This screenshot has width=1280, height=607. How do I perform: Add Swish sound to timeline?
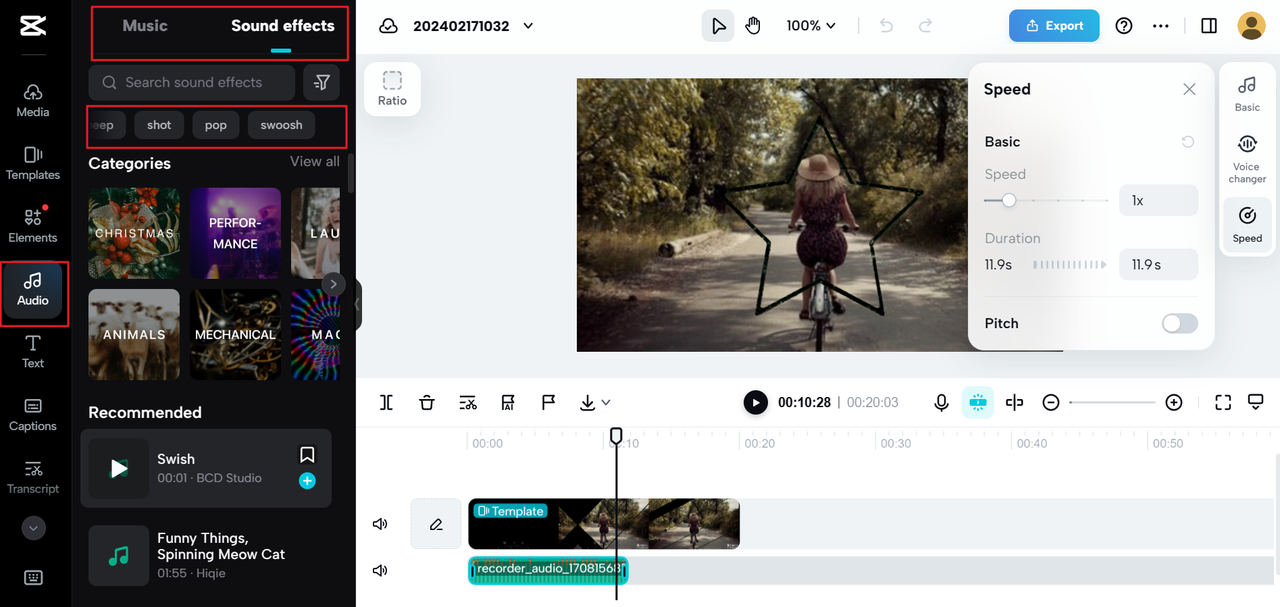(307, 481)
